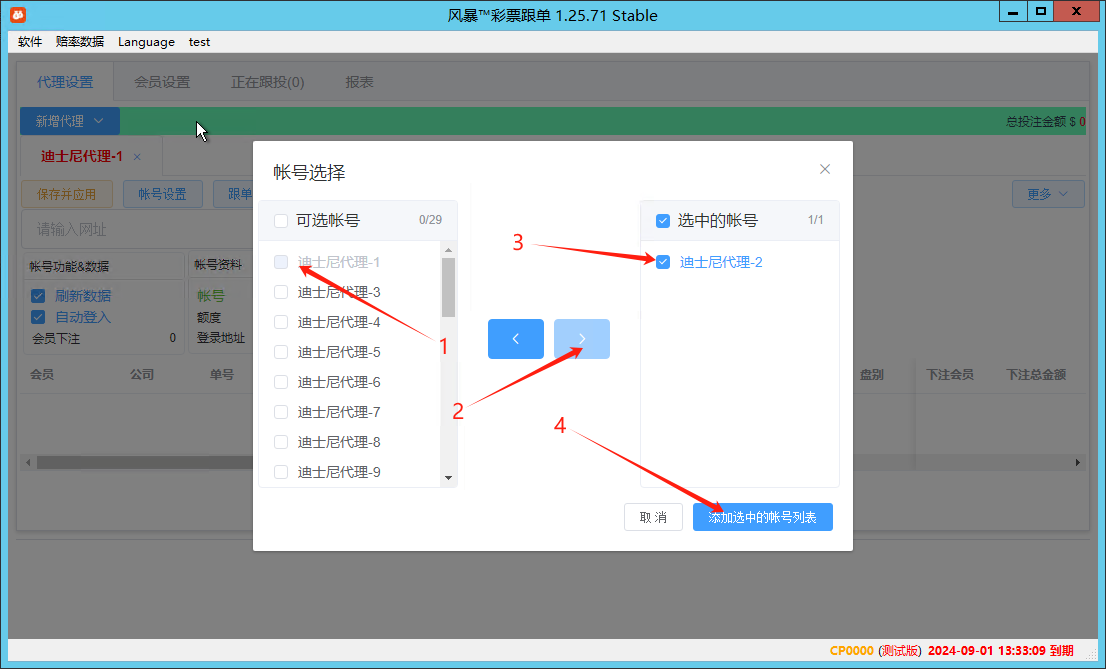Click the 保存并应用 button
This screenshot has height=669, width=1106.
click(x=66, y=194)
